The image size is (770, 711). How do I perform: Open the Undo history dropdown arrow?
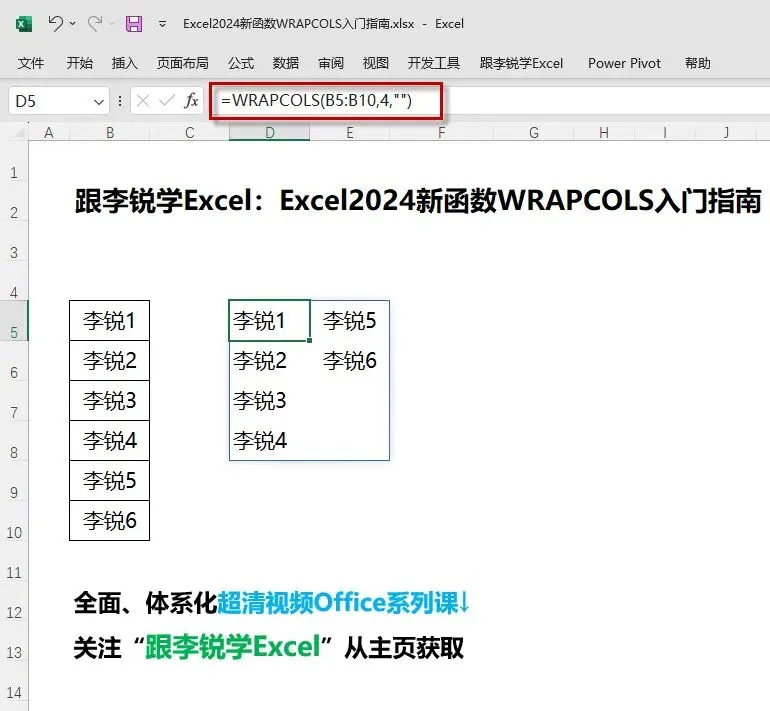pos(73,24)
